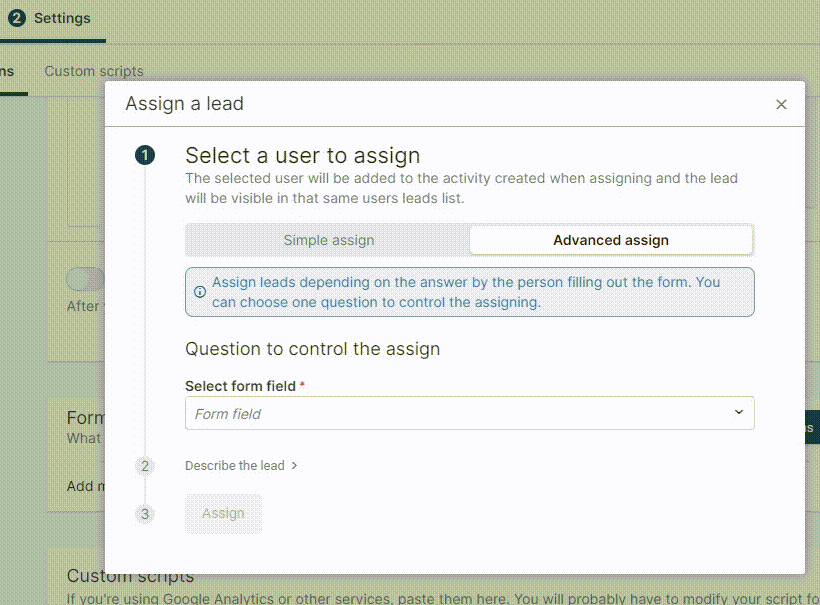
Task: Click step 3 circle indicator
Action: (x=145, y=514)
